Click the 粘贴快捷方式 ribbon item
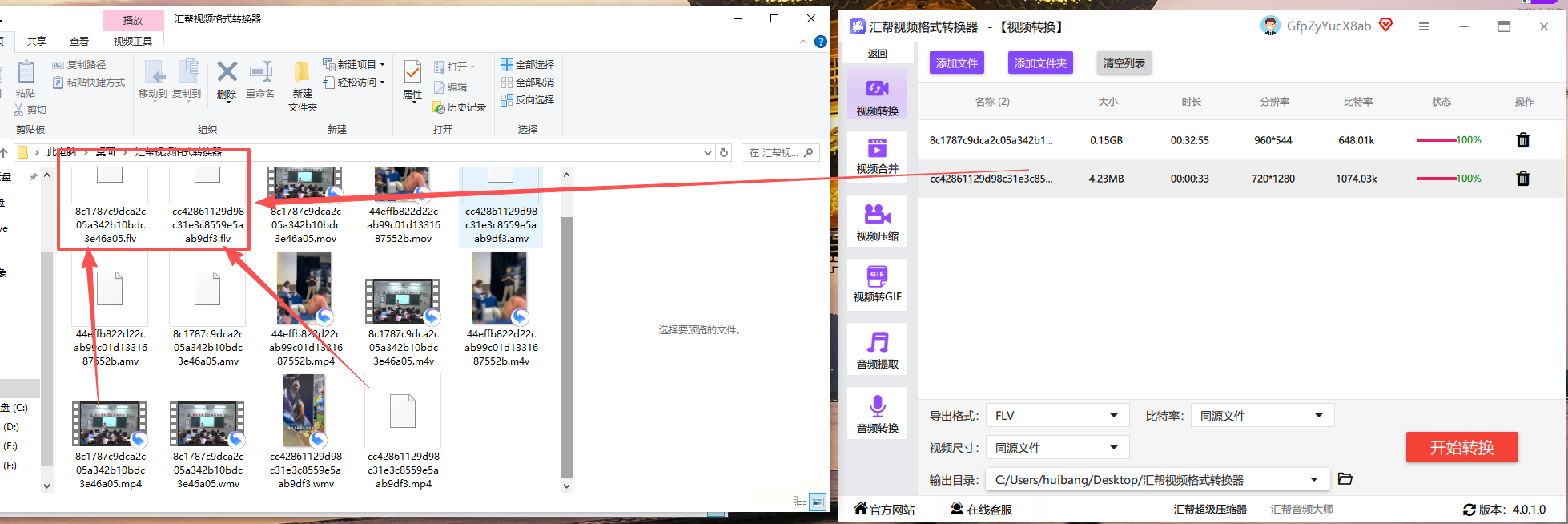1568x524 pixels. point(89,83)
